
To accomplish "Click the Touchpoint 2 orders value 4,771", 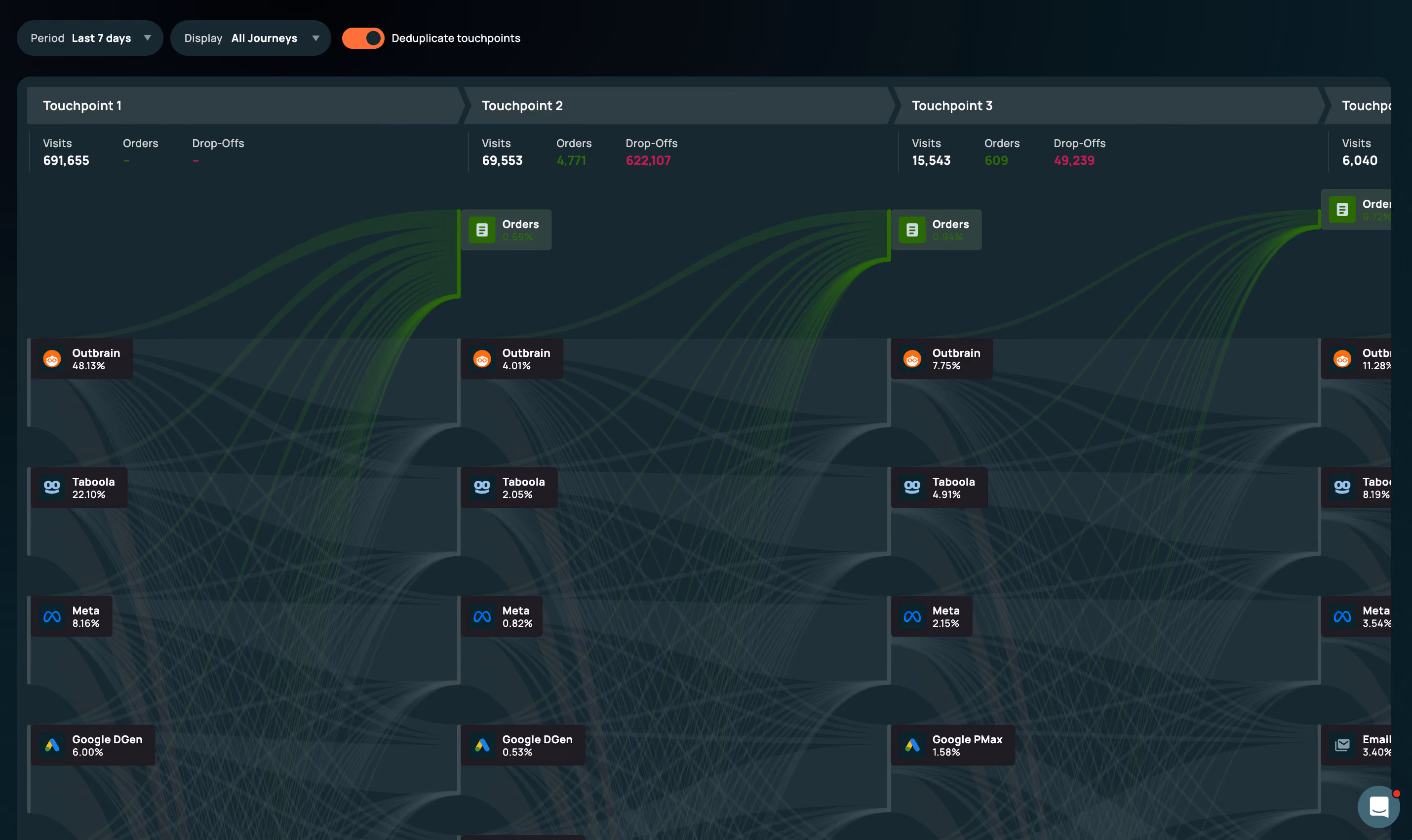I will click(x=571, y=160).
